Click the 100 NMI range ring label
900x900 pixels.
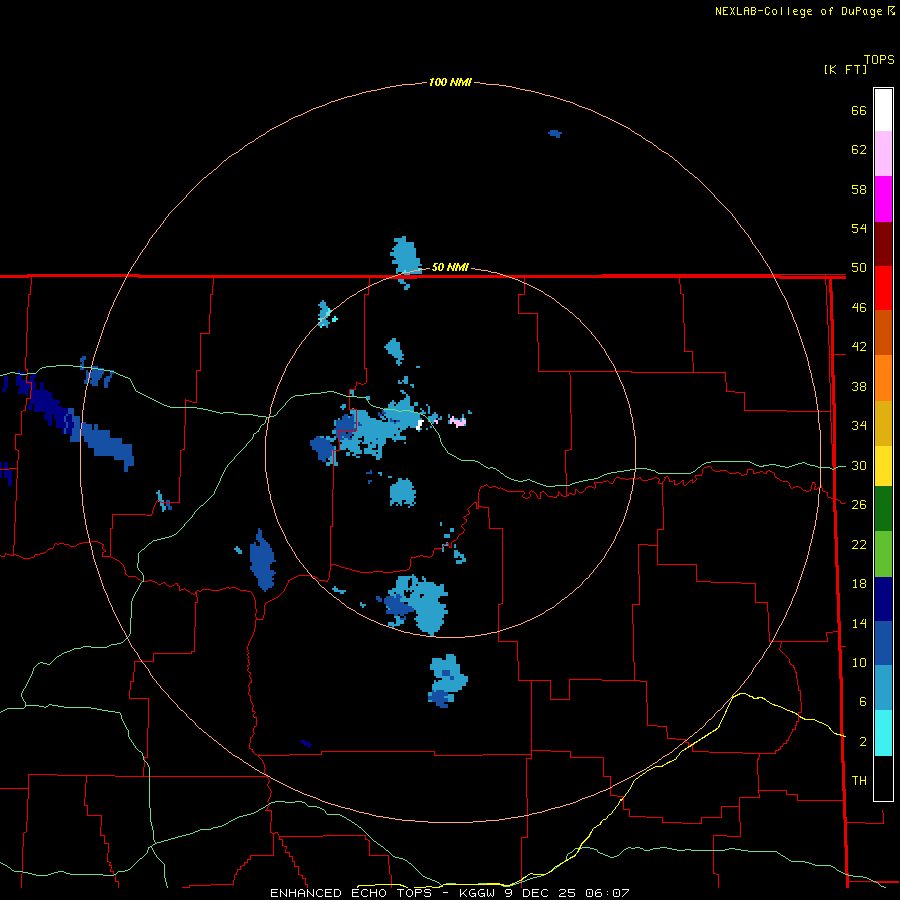[x=449, y=82]
